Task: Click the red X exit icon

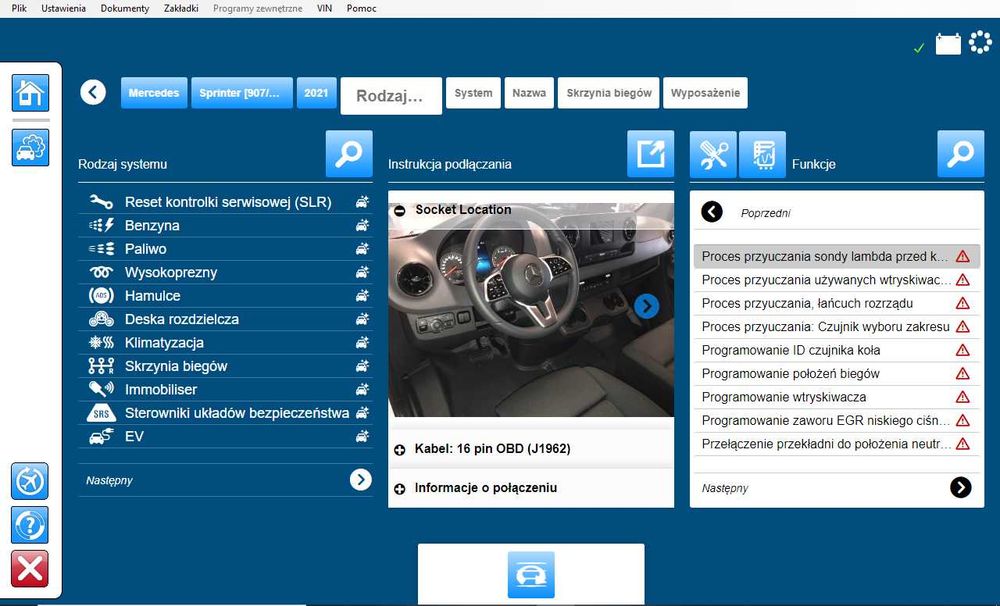Action: pos(29,568)
